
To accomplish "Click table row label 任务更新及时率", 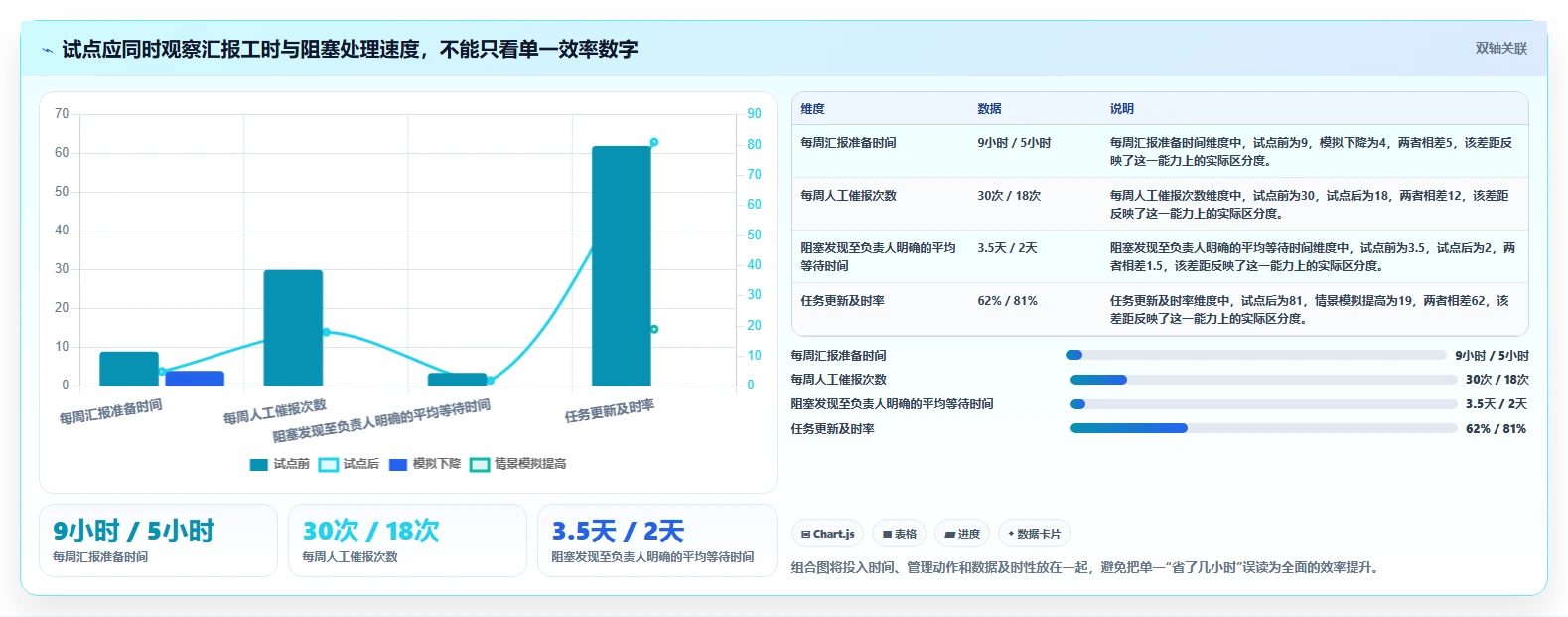I will [842, 301].
